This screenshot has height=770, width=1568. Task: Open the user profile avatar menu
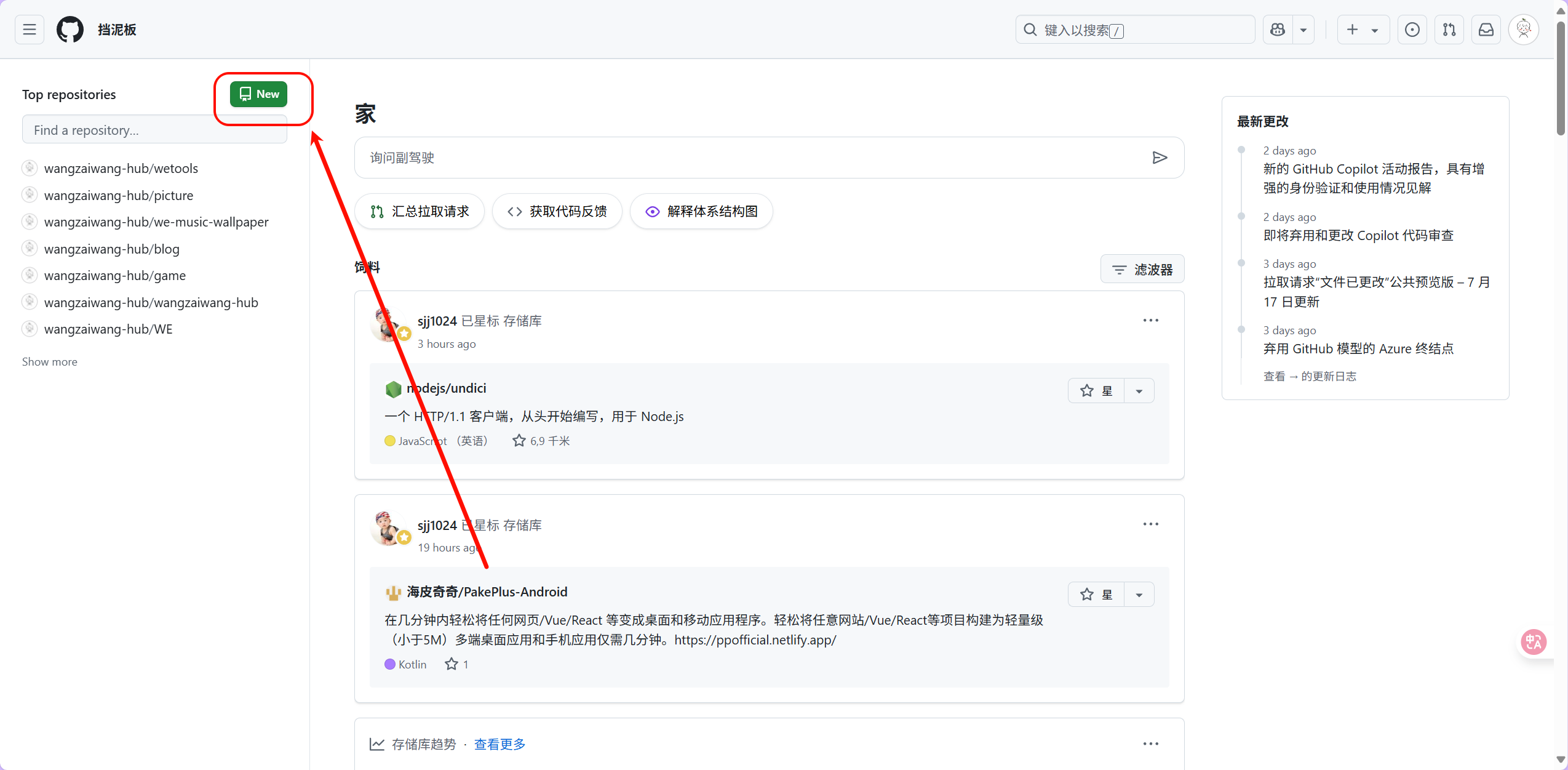(1524, 30)
